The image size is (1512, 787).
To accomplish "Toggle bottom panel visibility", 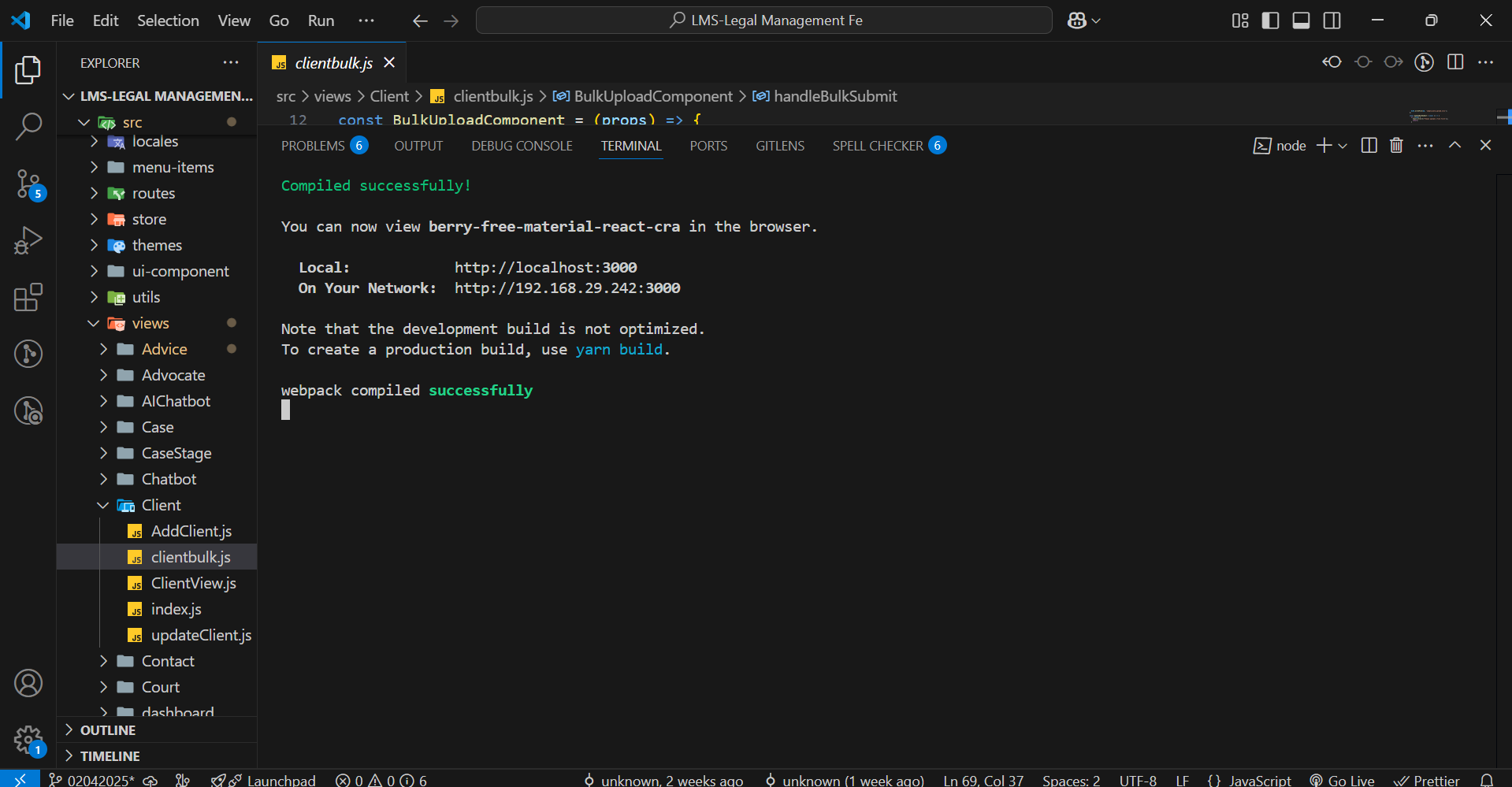I will pos(1301,20).
